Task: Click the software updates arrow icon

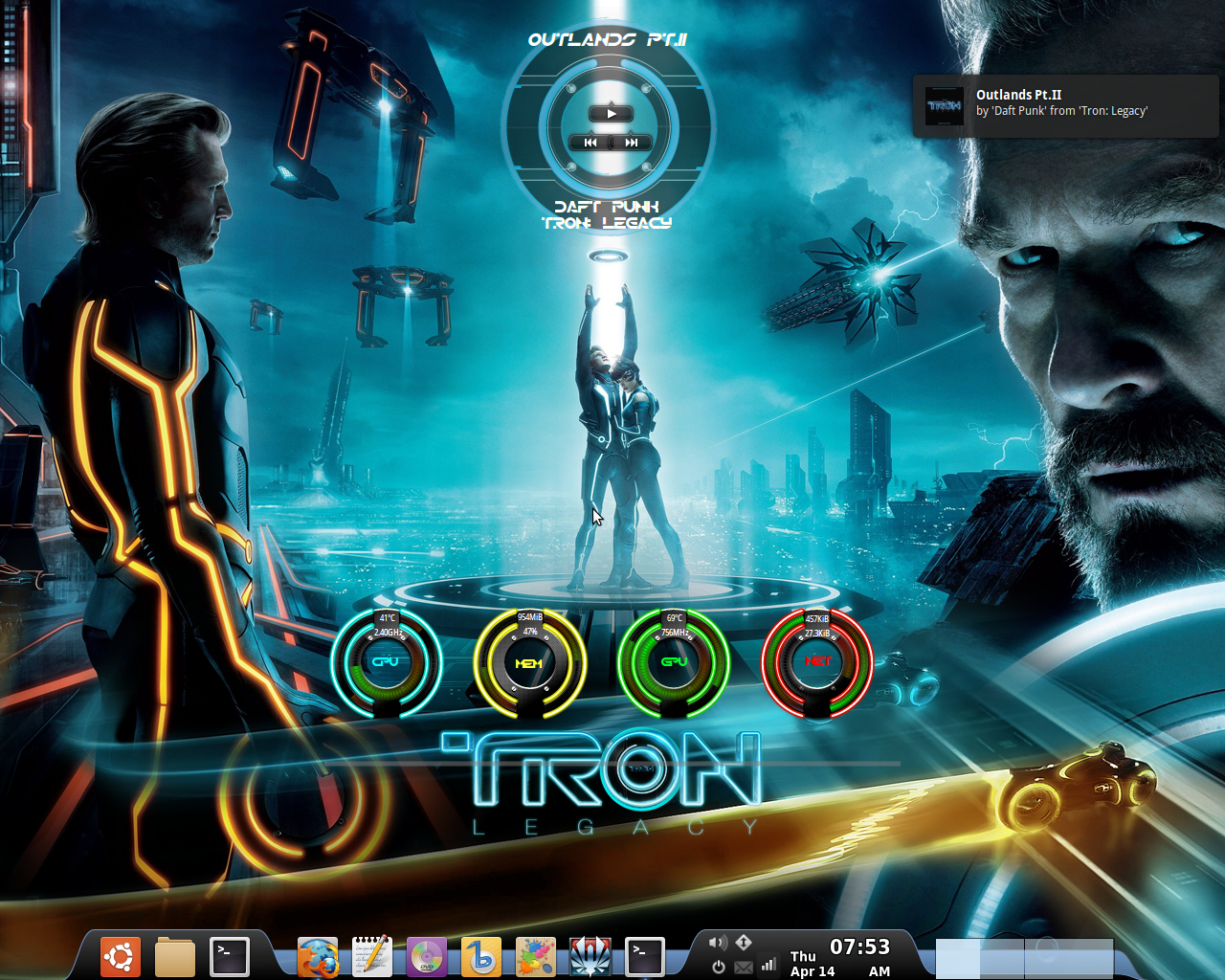Action: (744, 942)
